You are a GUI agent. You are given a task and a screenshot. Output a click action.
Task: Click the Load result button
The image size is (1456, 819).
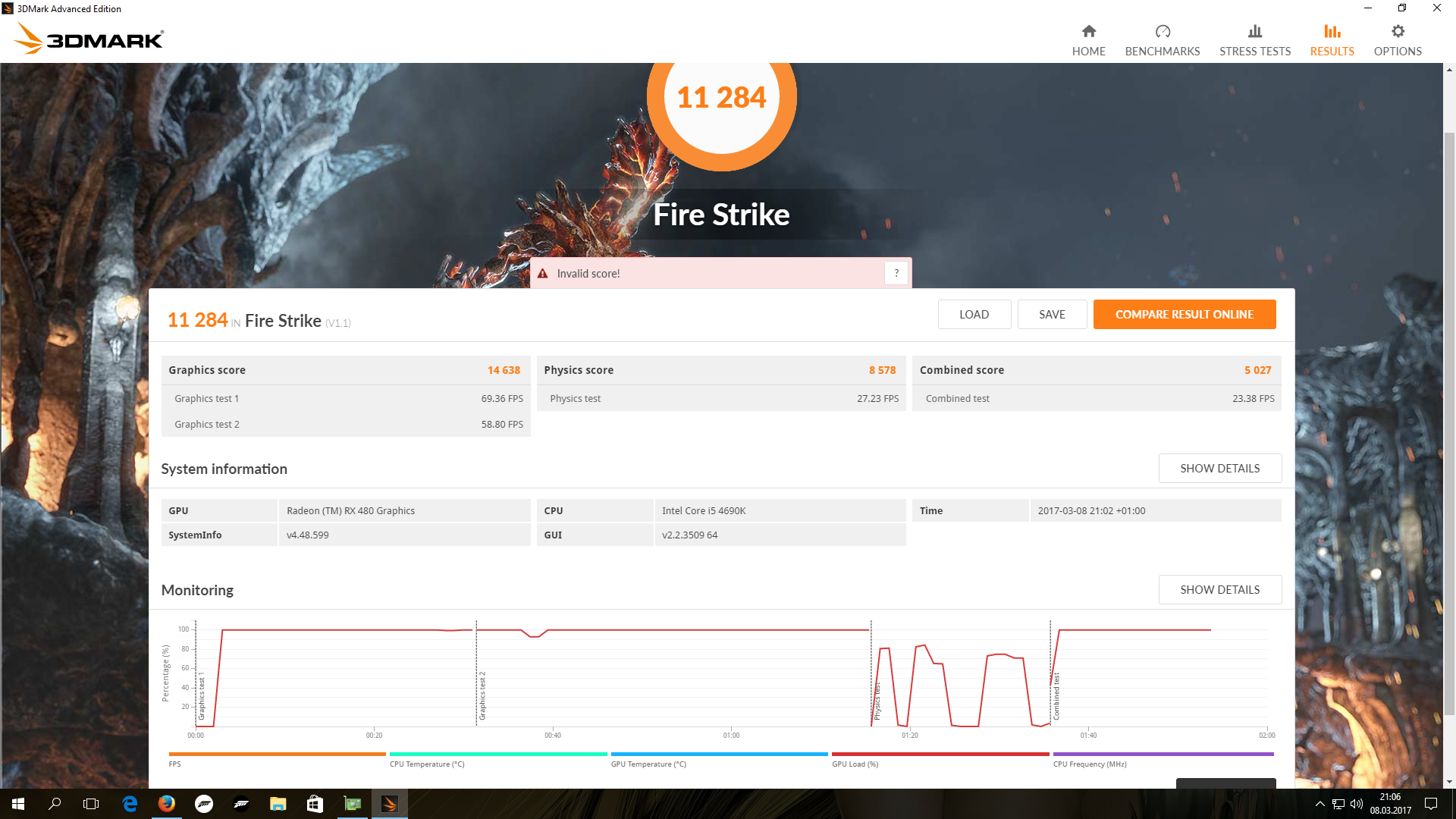click(974, 315)
